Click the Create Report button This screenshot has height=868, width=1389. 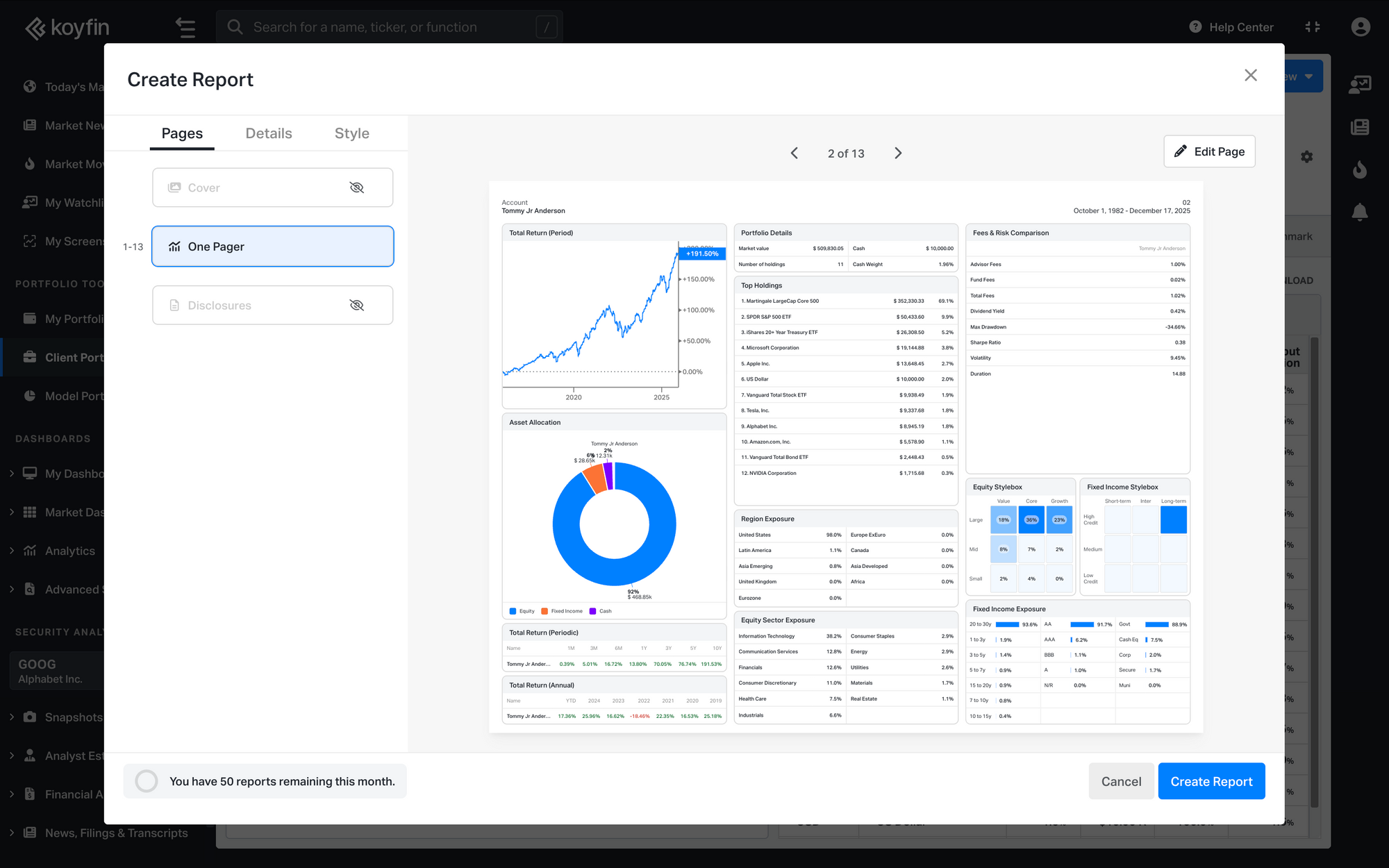[1211, 781]
